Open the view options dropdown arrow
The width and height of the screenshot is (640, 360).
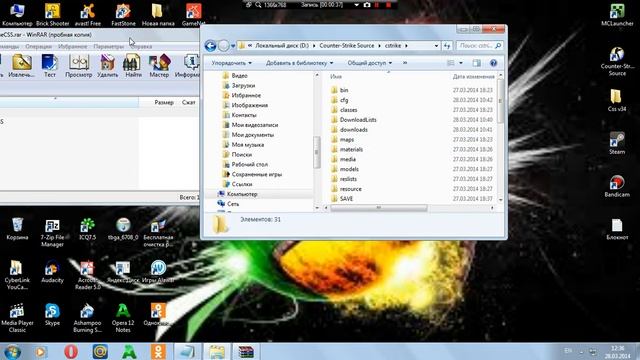click(x=461, y=63)
